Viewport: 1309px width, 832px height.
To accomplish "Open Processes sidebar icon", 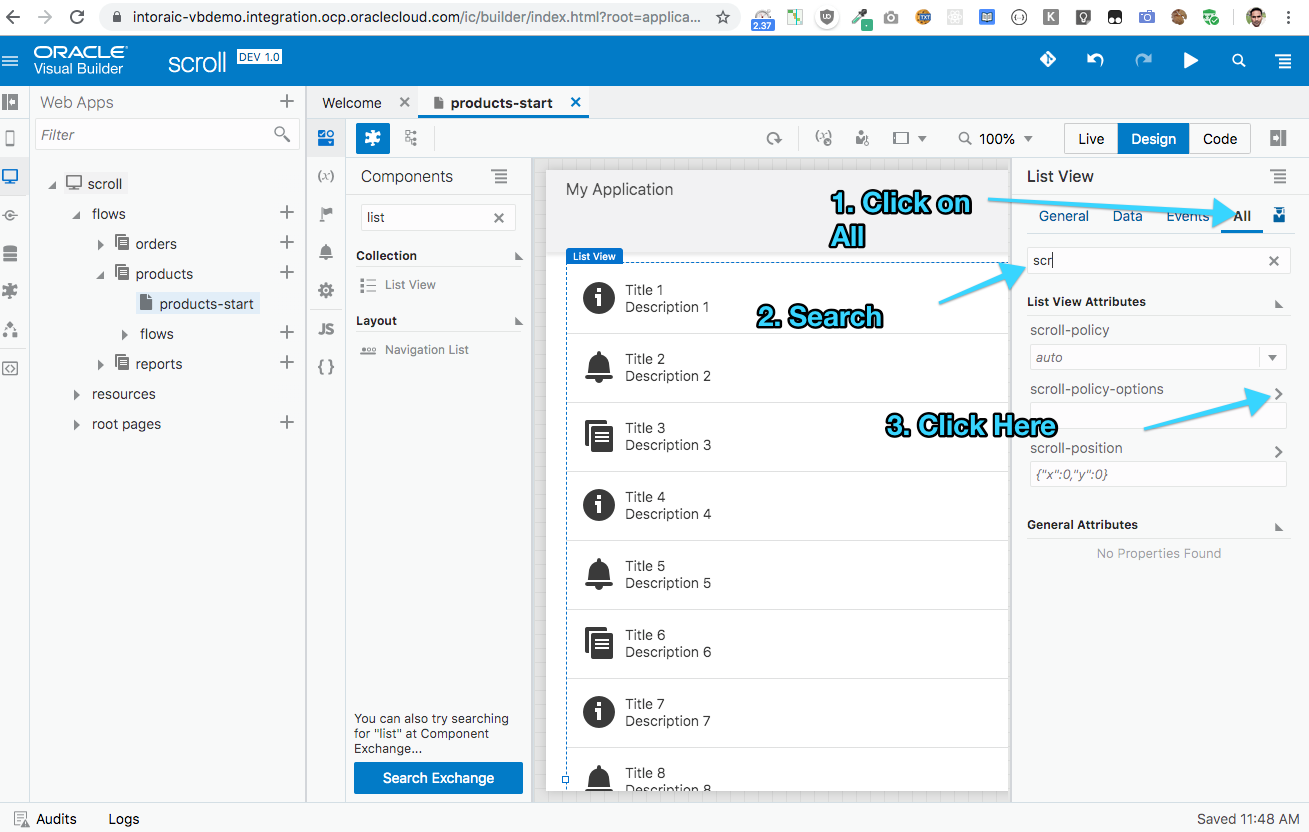I will (x=11, y=329).
